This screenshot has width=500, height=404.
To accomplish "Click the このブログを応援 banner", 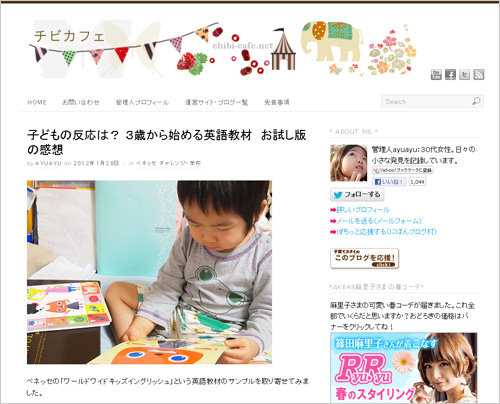I will (364, 258).
